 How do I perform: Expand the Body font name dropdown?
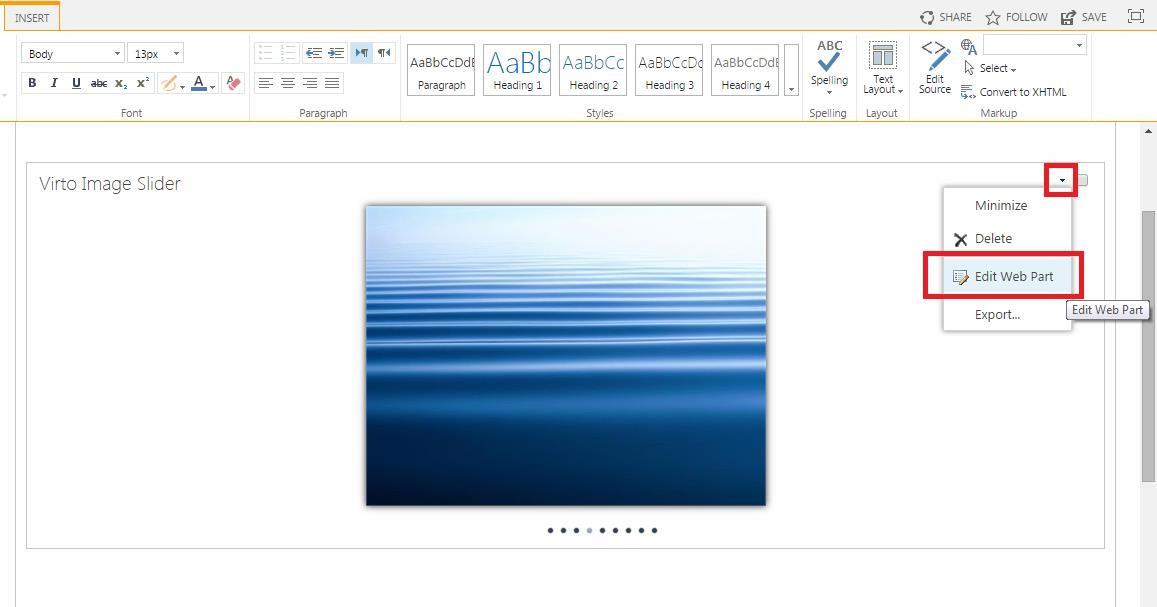pyautogui.click(x=117, y=54)
